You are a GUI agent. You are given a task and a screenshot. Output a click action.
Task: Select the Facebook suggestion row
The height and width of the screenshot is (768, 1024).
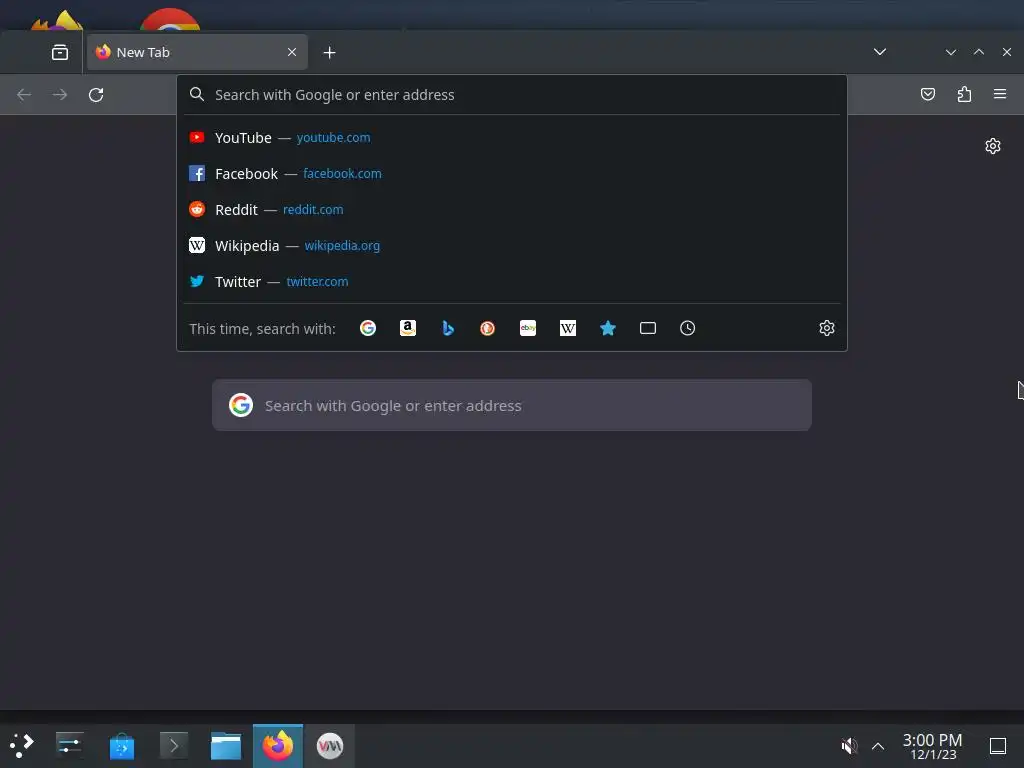coord(511,174)
